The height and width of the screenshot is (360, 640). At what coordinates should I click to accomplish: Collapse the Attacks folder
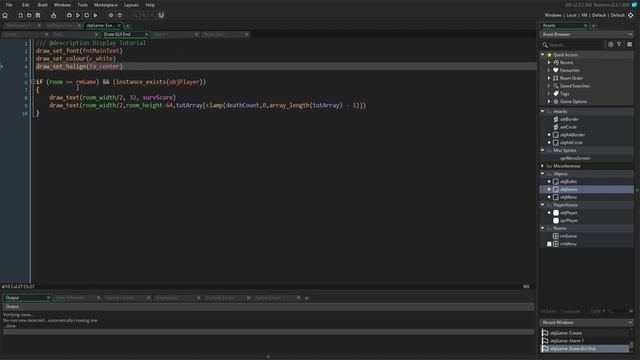(x=542, y=111)
